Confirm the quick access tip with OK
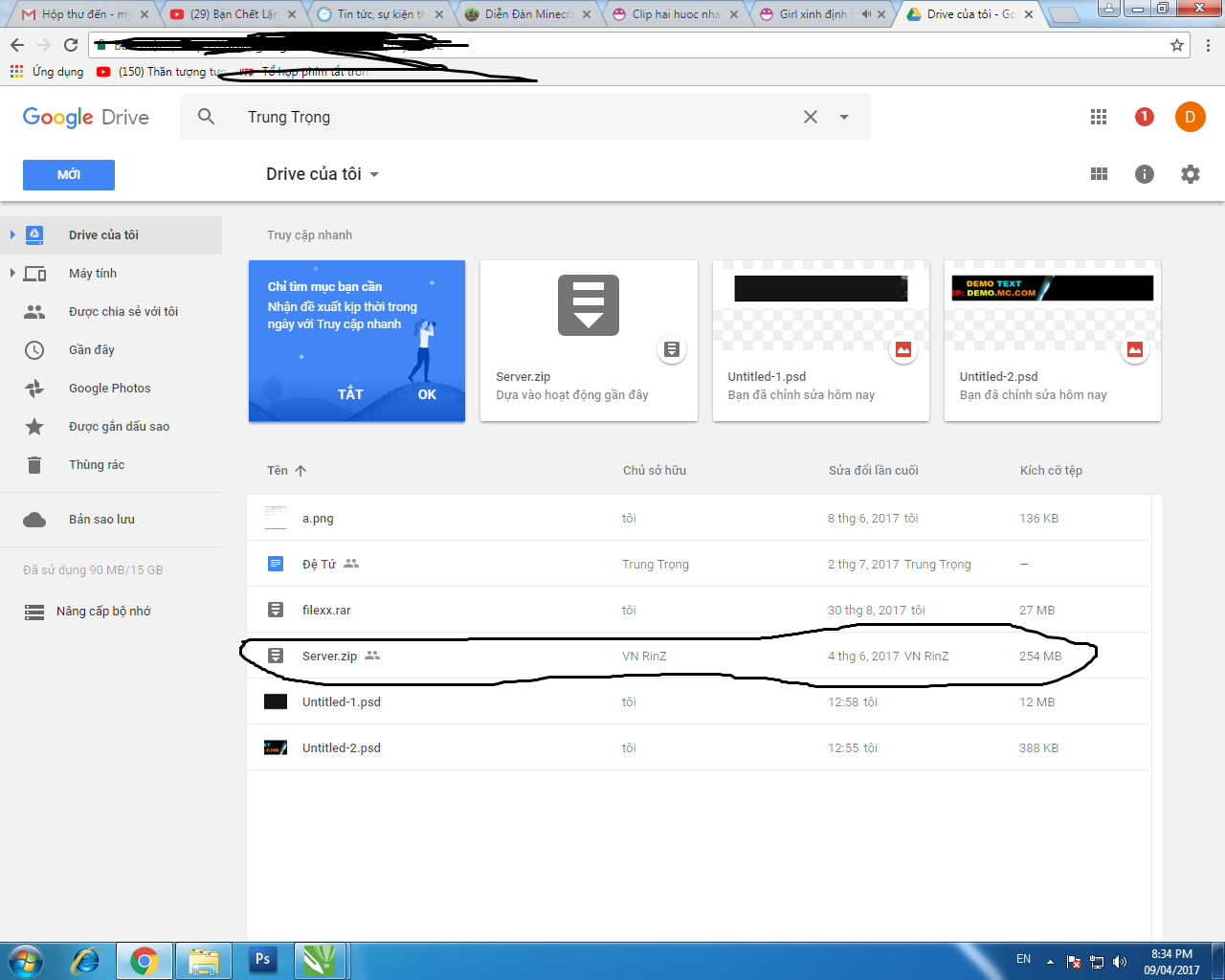 point(427,394)
